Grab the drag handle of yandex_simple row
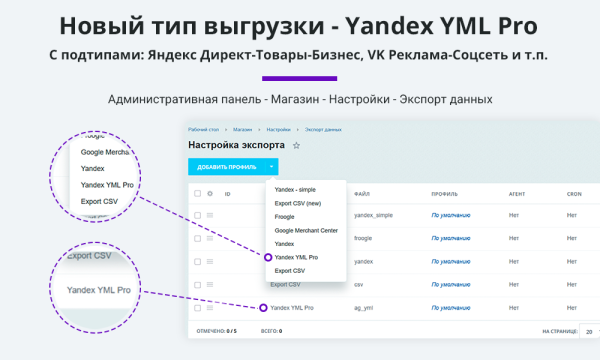This screenshot has width=600, height=360. tap(210, 215)
